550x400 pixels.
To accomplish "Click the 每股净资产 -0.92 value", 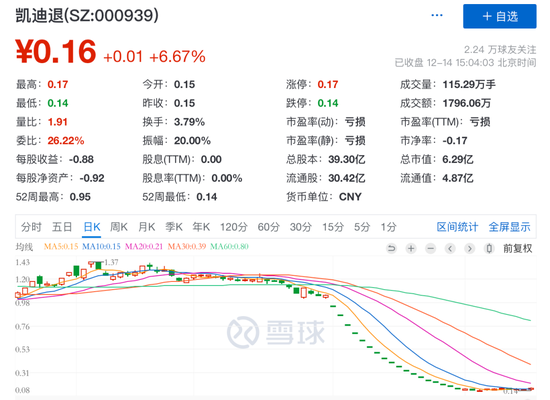I will [92, 178].
